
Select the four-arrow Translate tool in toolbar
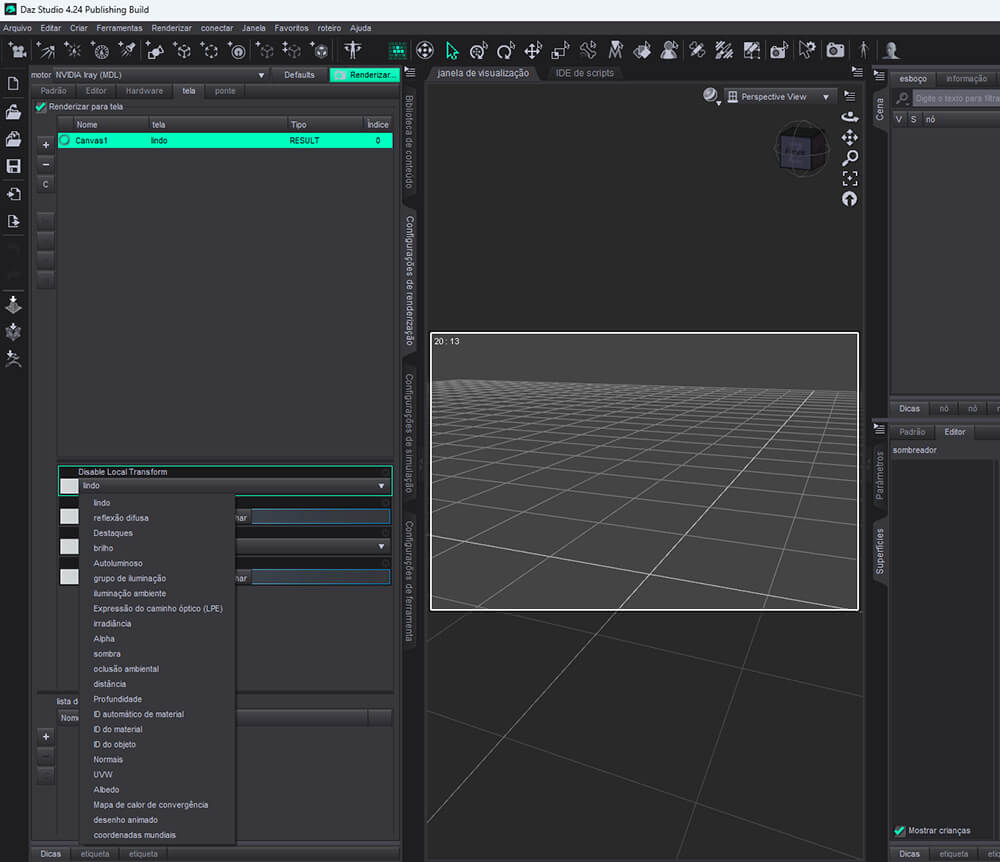(x=533, y=50)
